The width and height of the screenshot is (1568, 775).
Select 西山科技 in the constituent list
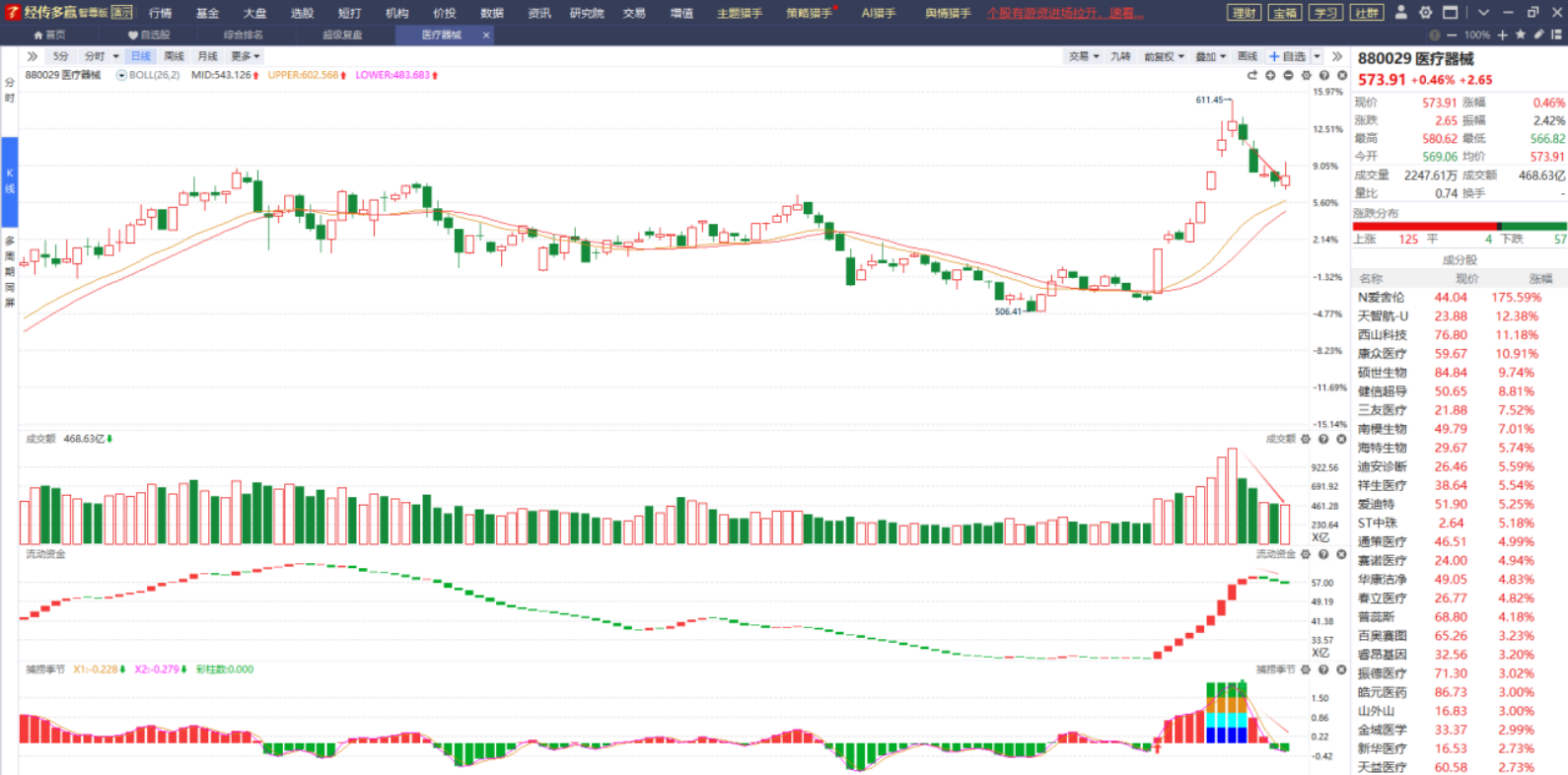tap(1382, 335)
